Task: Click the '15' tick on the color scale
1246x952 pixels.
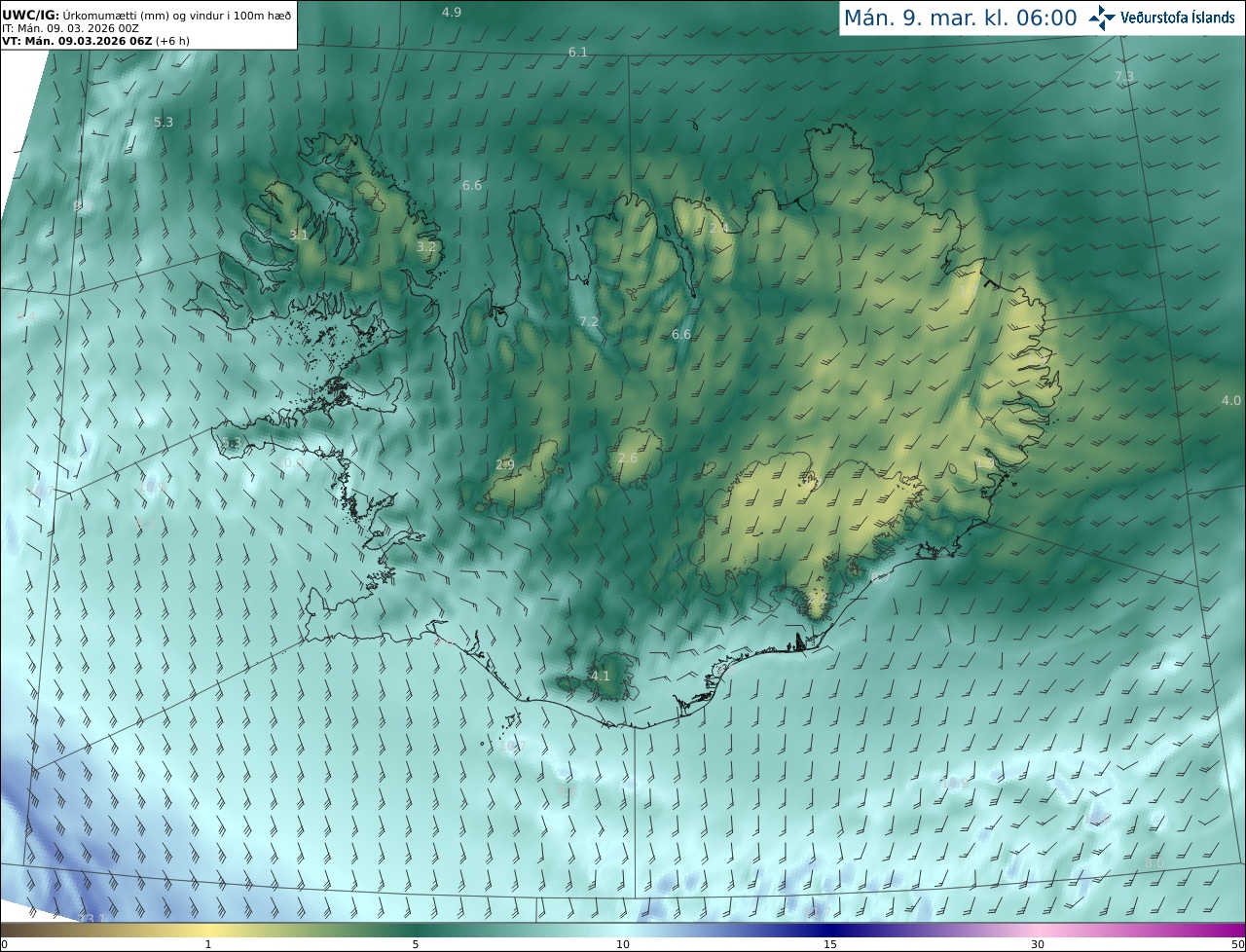Action: 830,944
